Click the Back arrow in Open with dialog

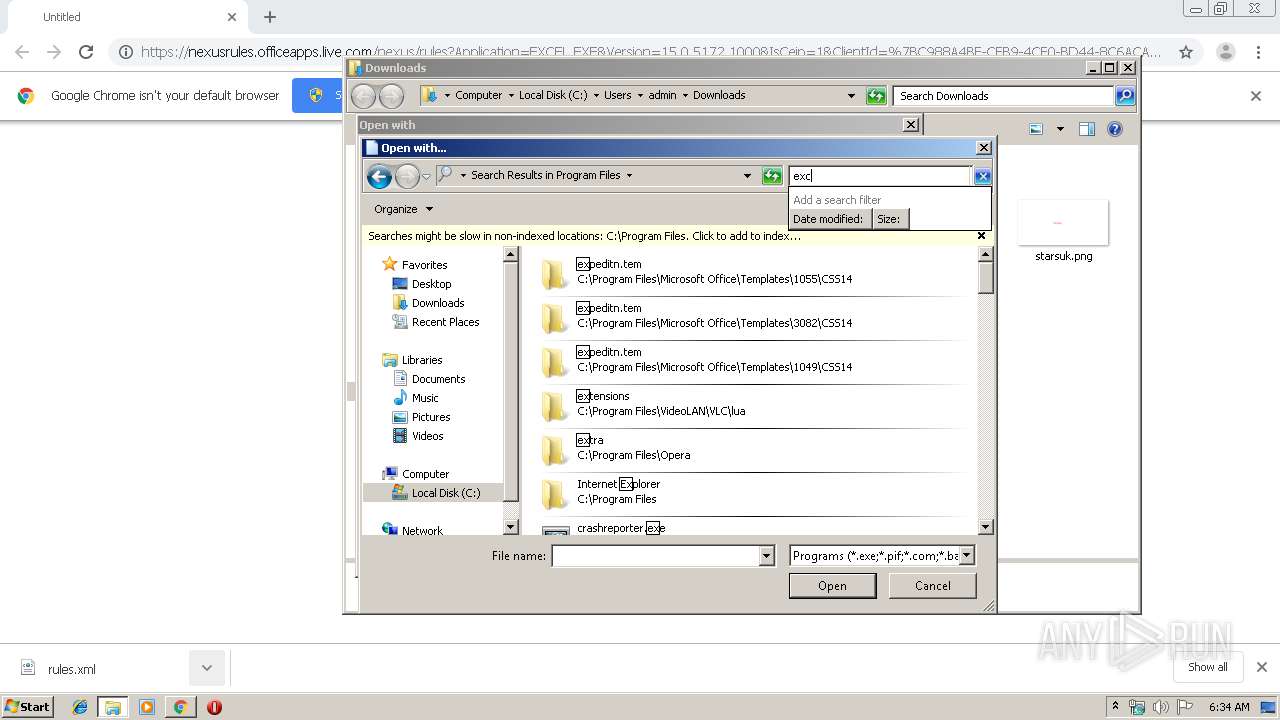379,177
